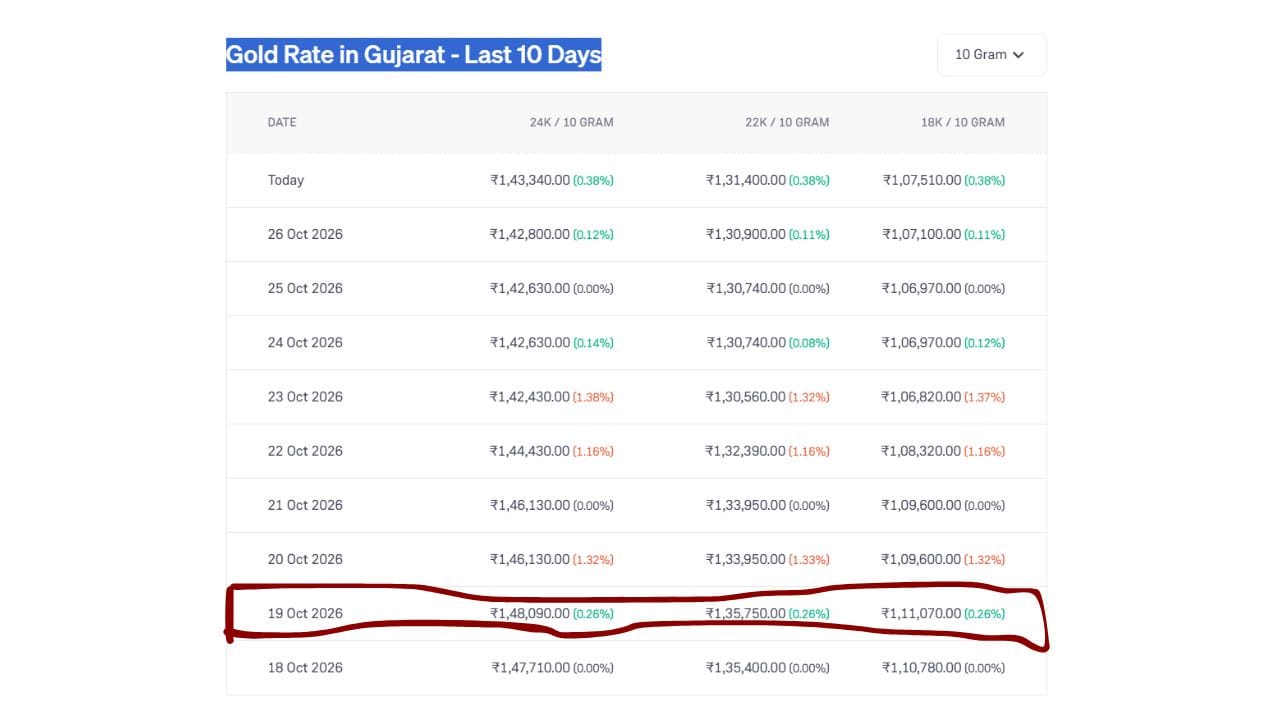Select the 18K / 10 GRAM column header
The height and width of the screenshot is (720, 1280).
[963, 122]
